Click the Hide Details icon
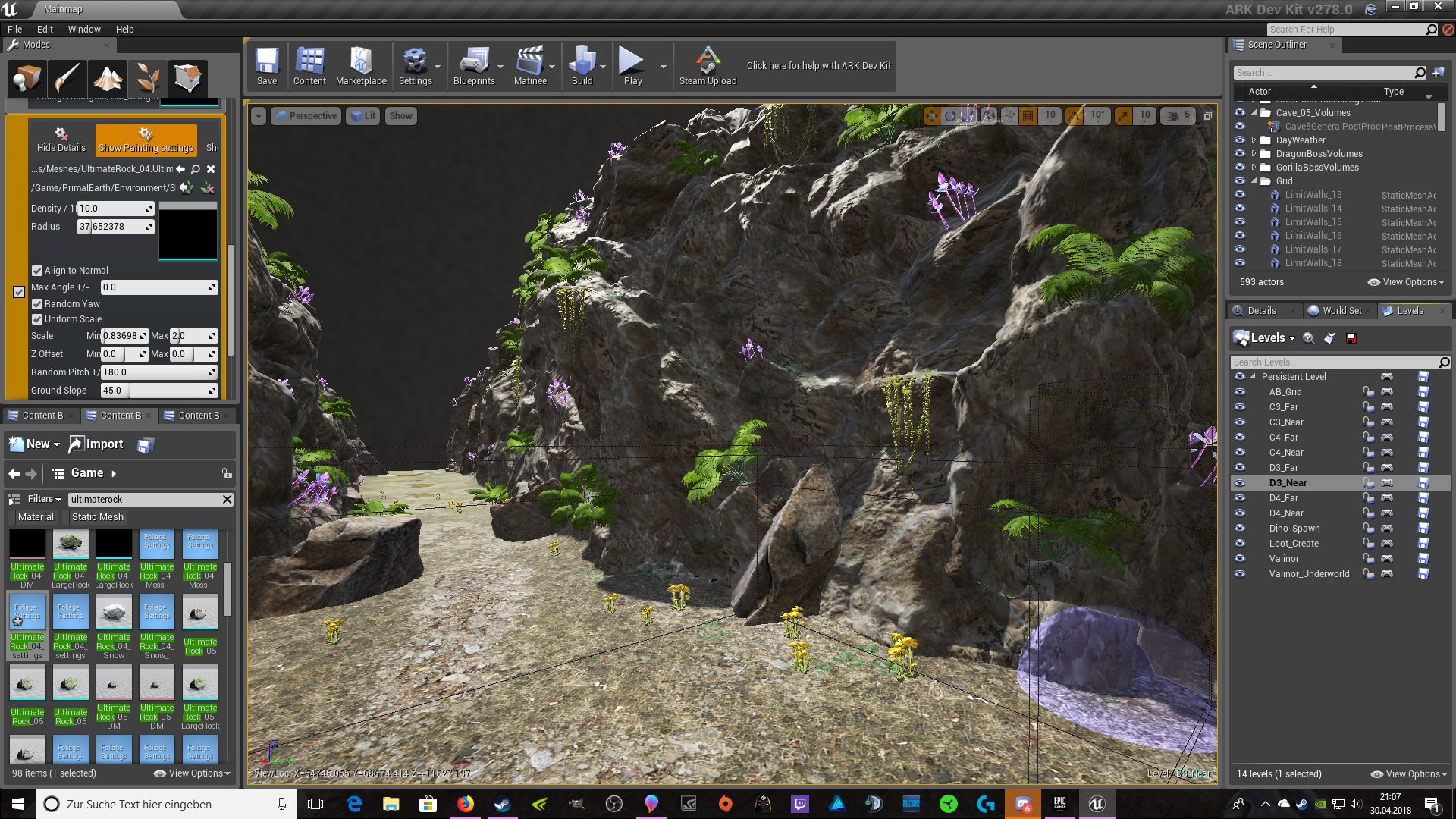 61,140
